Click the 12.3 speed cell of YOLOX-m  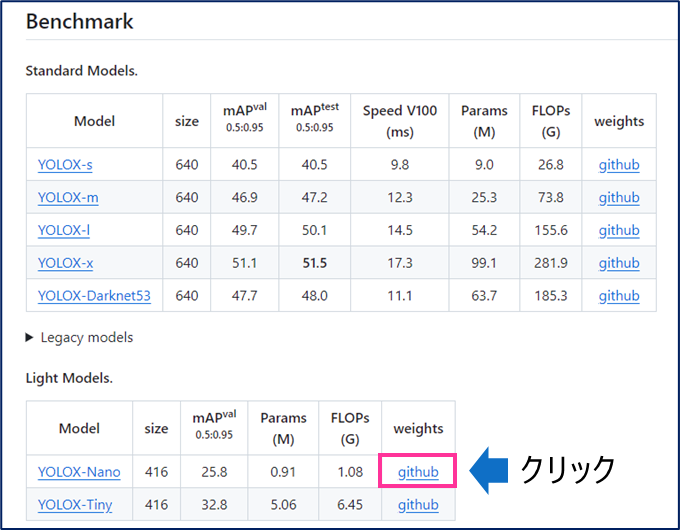[x=400, y=197]
